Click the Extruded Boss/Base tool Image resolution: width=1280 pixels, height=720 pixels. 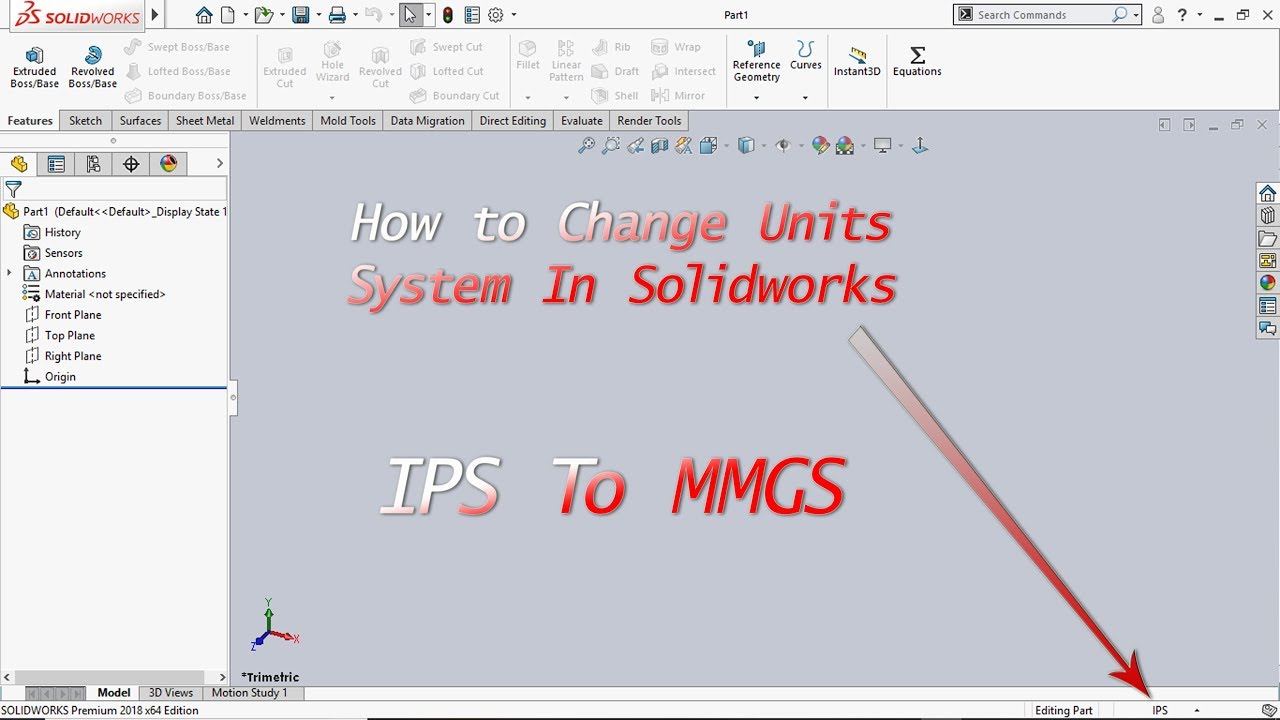click(35, 67)
